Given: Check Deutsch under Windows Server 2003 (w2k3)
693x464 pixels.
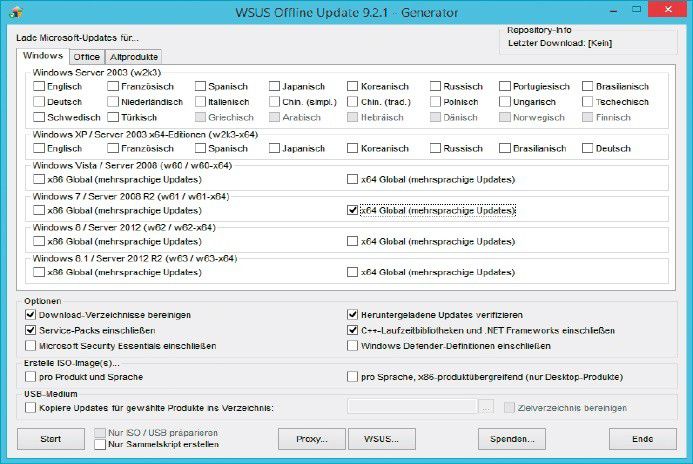Looking at the screenshot, I should 39,102.
